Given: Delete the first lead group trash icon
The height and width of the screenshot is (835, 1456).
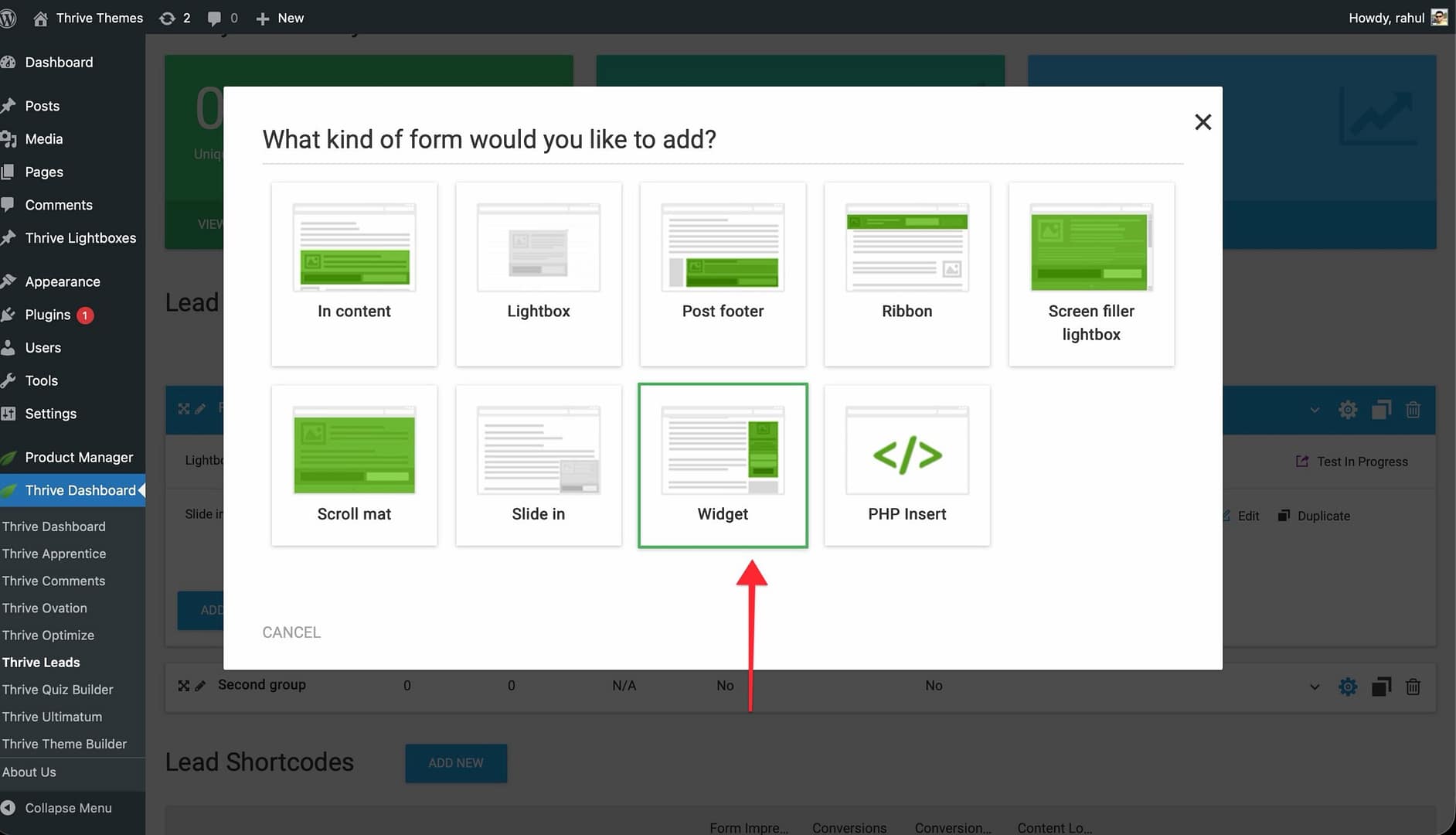Looking at the screenshot, I should (x=1413, y=410).
